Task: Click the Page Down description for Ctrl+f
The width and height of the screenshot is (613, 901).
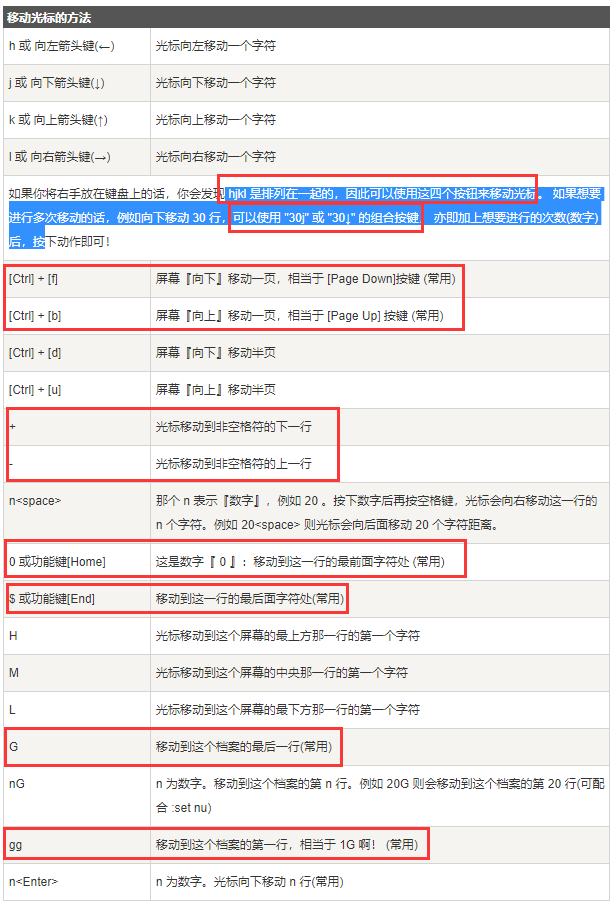Action: click(305, 279)
